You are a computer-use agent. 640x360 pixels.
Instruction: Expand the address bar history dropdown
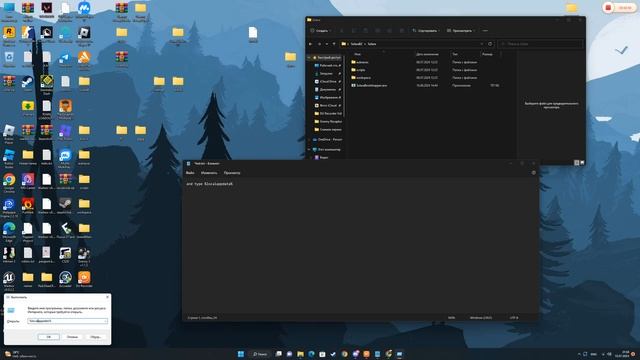tap(482, 44)
